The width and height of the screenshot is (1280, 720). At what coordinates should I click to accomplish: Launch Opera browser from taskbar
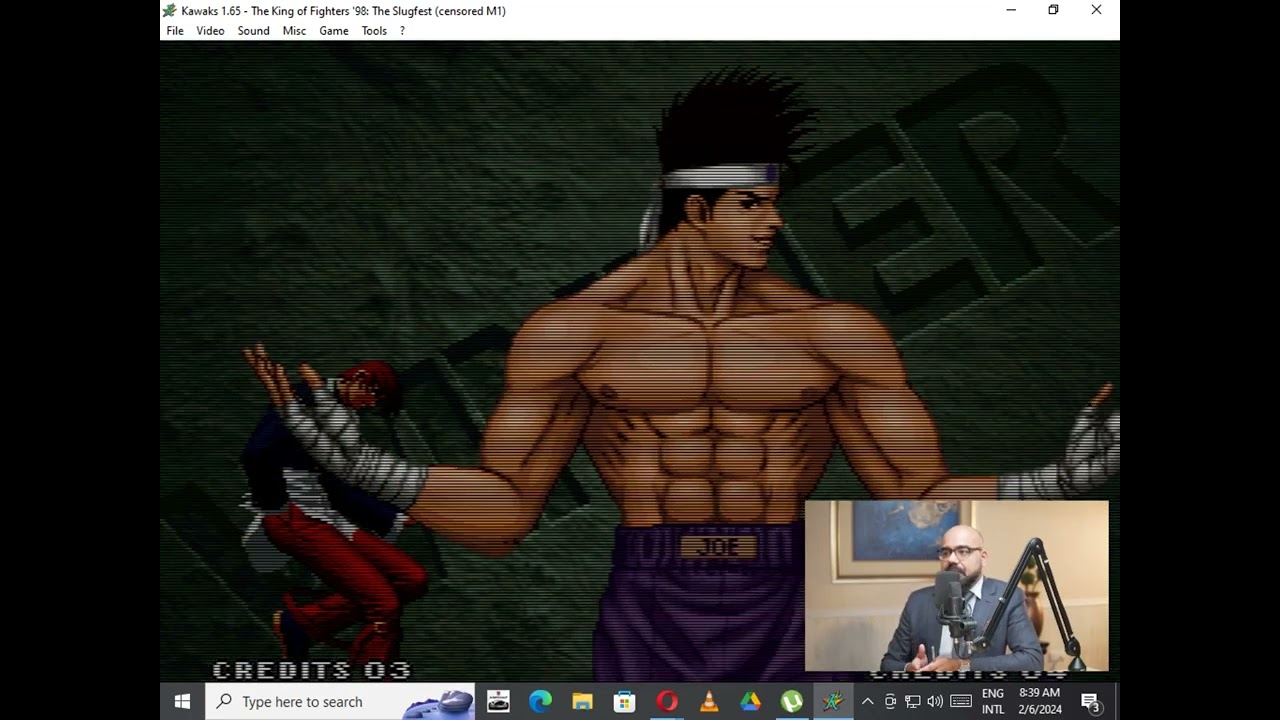click(x=666, y=702)
